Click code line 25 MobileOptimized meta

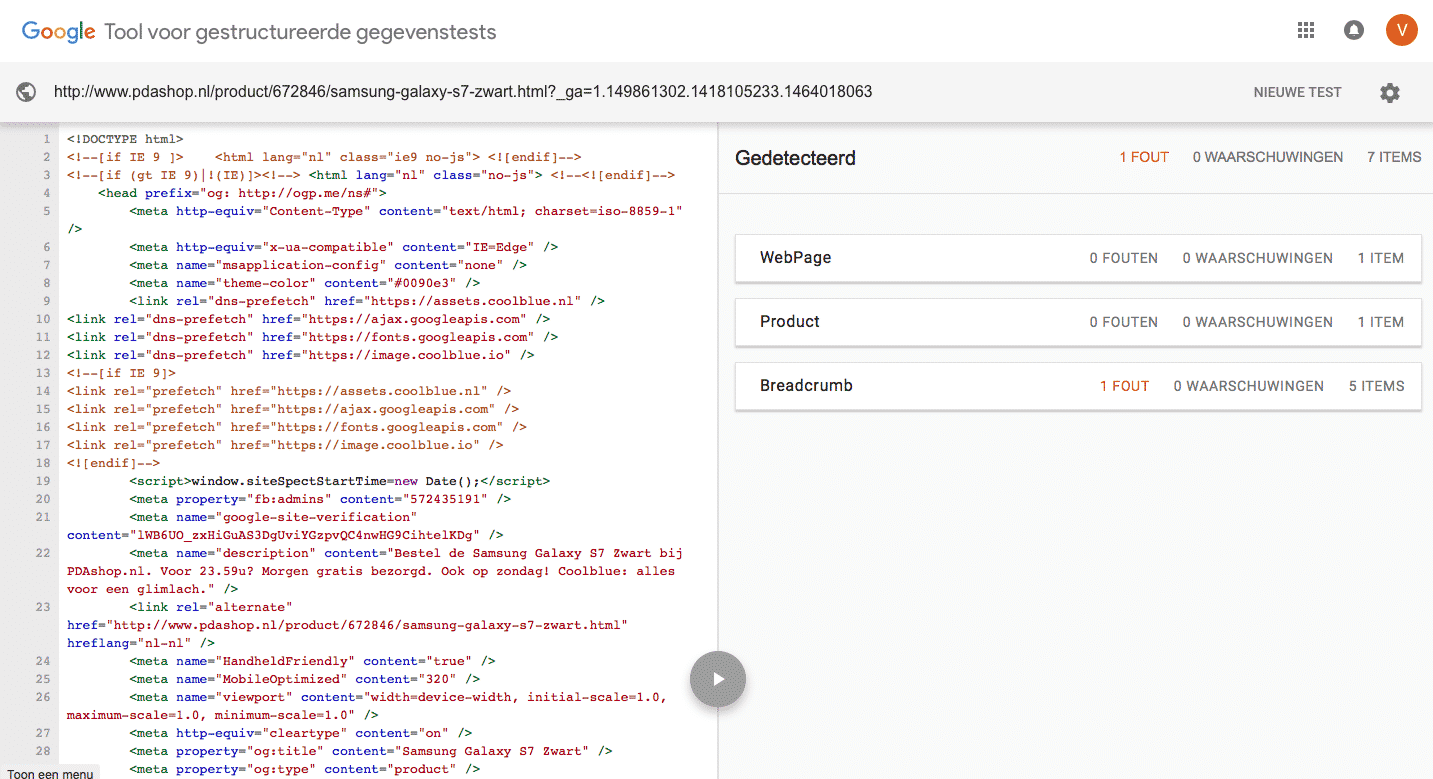tap(304, 679)
